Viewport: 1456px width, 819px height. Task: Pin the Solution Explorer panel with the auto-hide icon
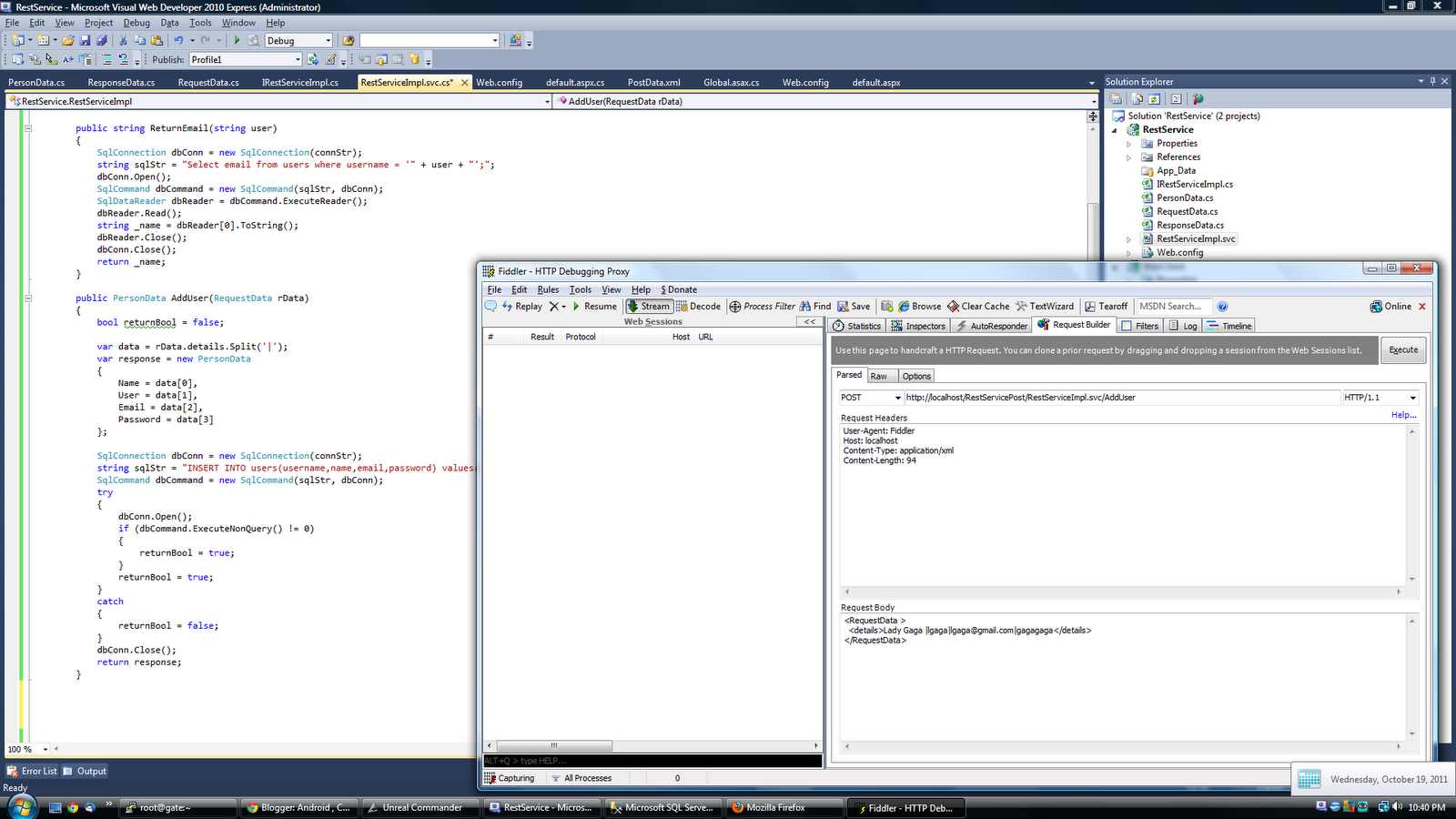[x=1432, y=81]
